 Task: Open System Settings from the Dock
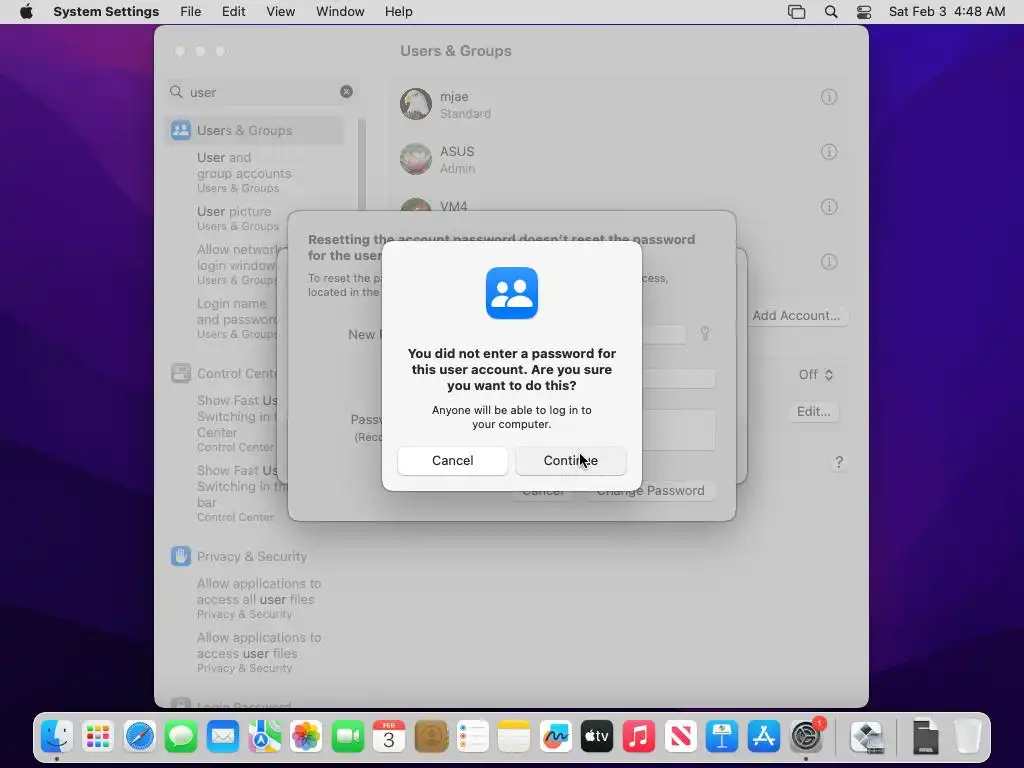(807, 737)
